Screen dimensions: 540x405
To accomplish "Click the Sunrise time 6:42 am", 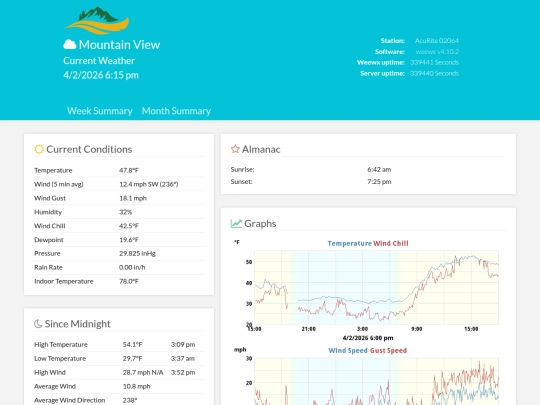I will point(379,169).
